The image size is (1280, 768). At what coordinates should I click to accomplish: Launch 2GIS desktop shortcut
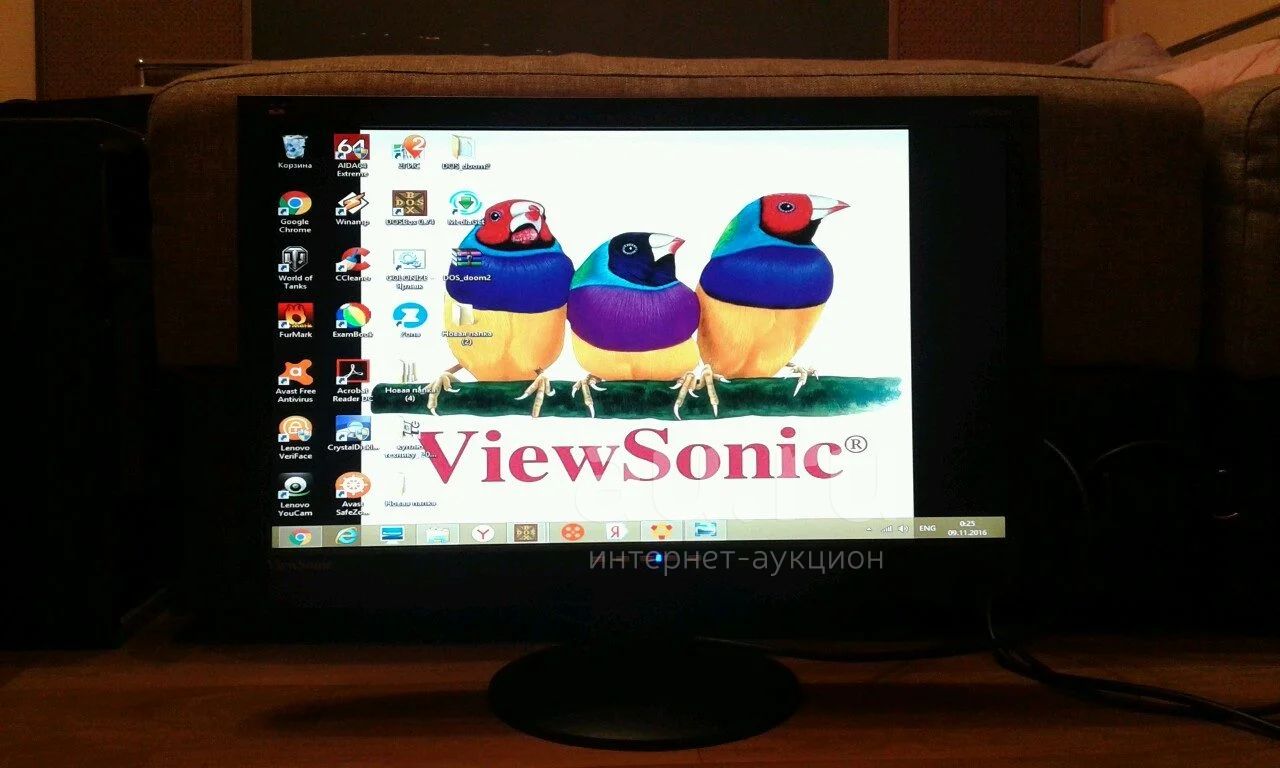(409, 152)
